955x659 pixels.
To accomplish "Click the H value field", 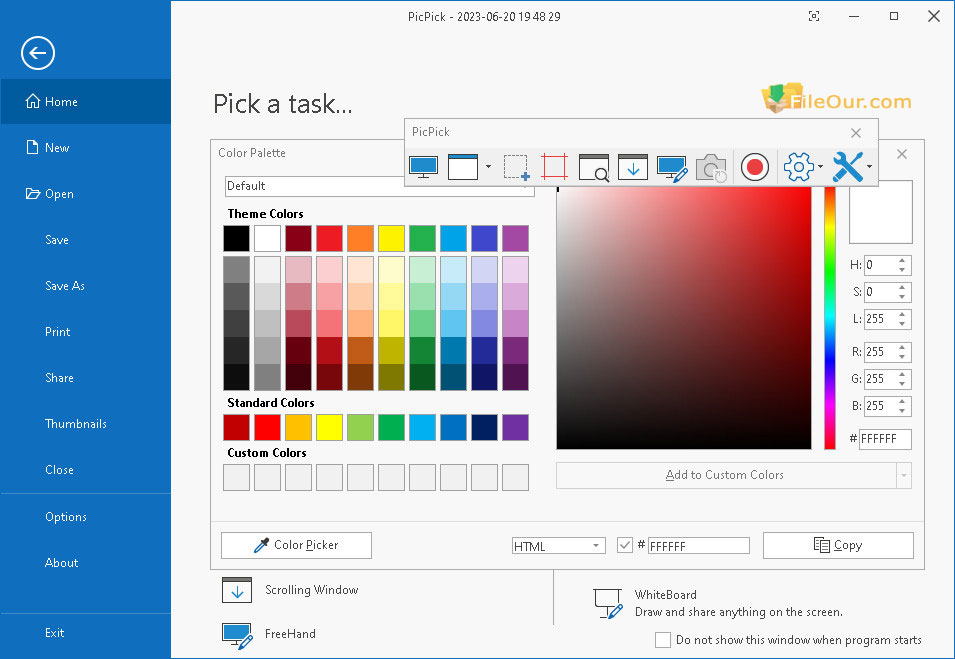I will (x=880, y=265).
